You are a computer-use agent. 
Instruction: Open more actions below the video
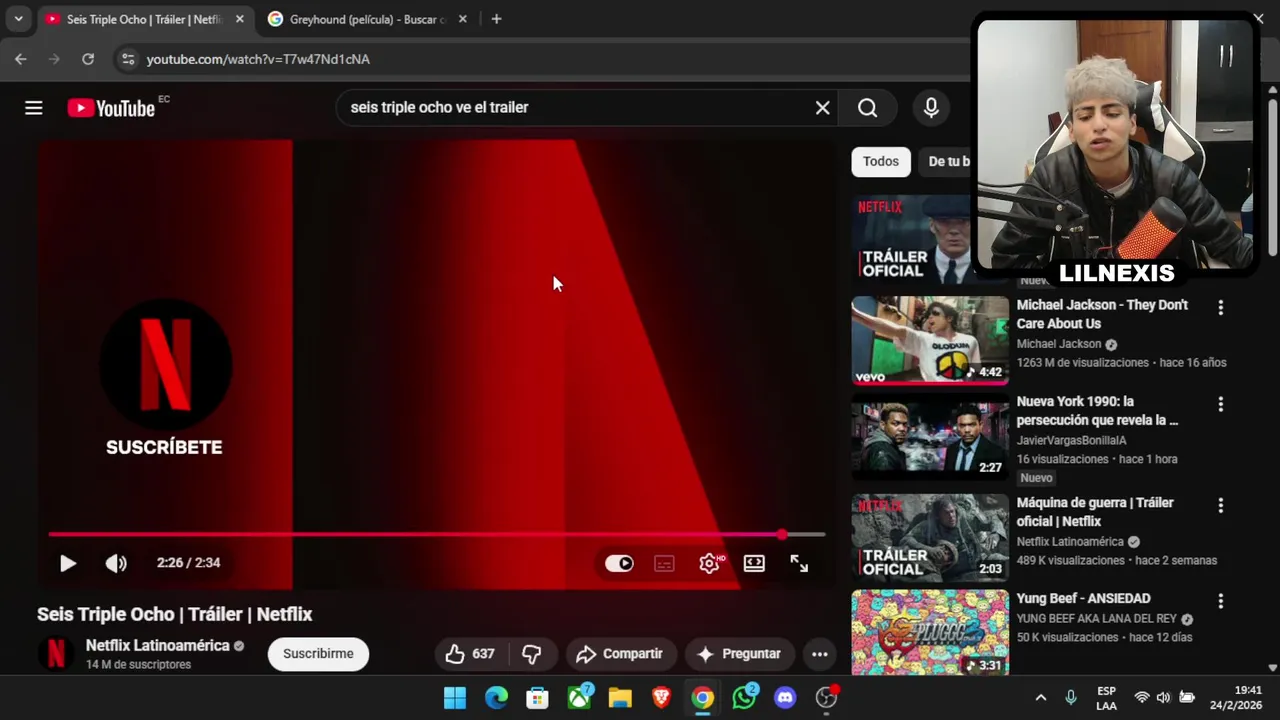pyautogui.click(x=819, y=654)
